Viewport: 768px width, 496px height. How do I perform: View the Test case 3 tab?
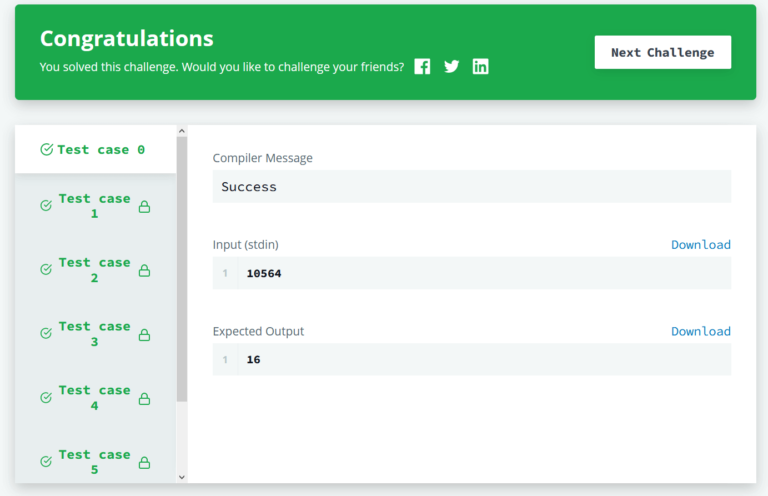coord(96,334)
